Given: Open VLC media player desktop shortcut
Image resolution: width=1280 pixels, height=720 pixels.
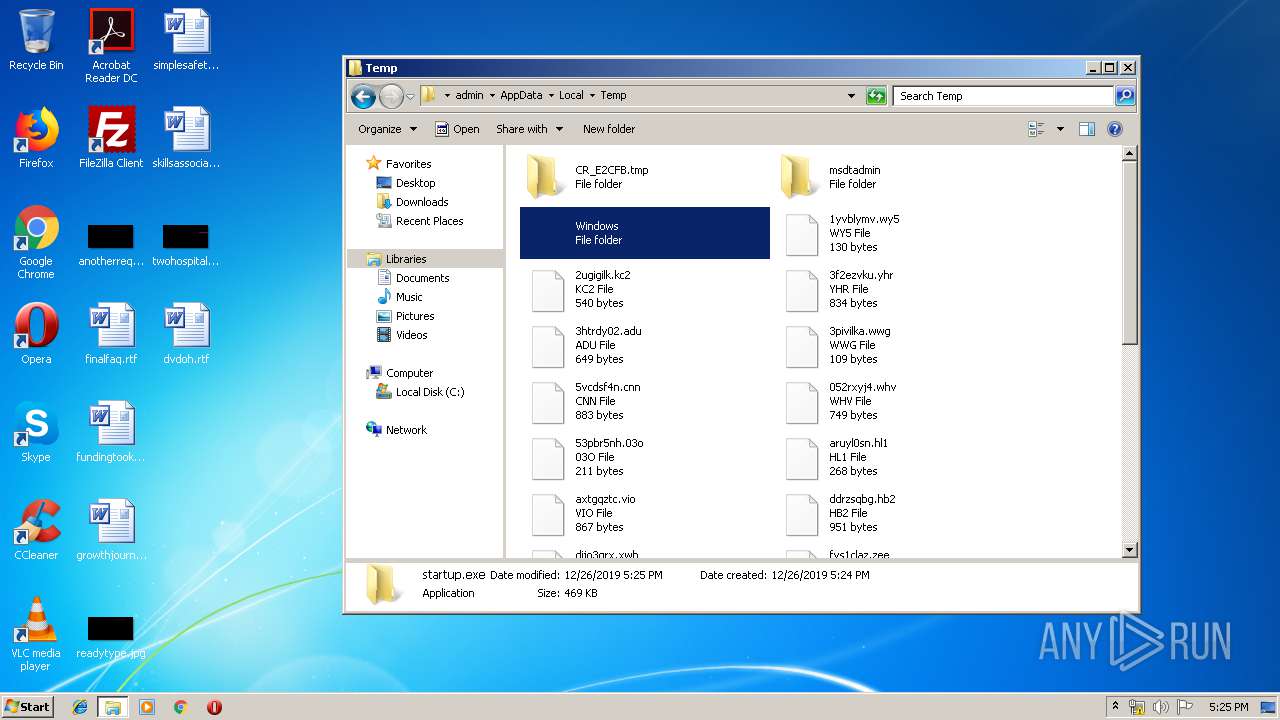Looking at the screenshot, I should pos(36,634).
